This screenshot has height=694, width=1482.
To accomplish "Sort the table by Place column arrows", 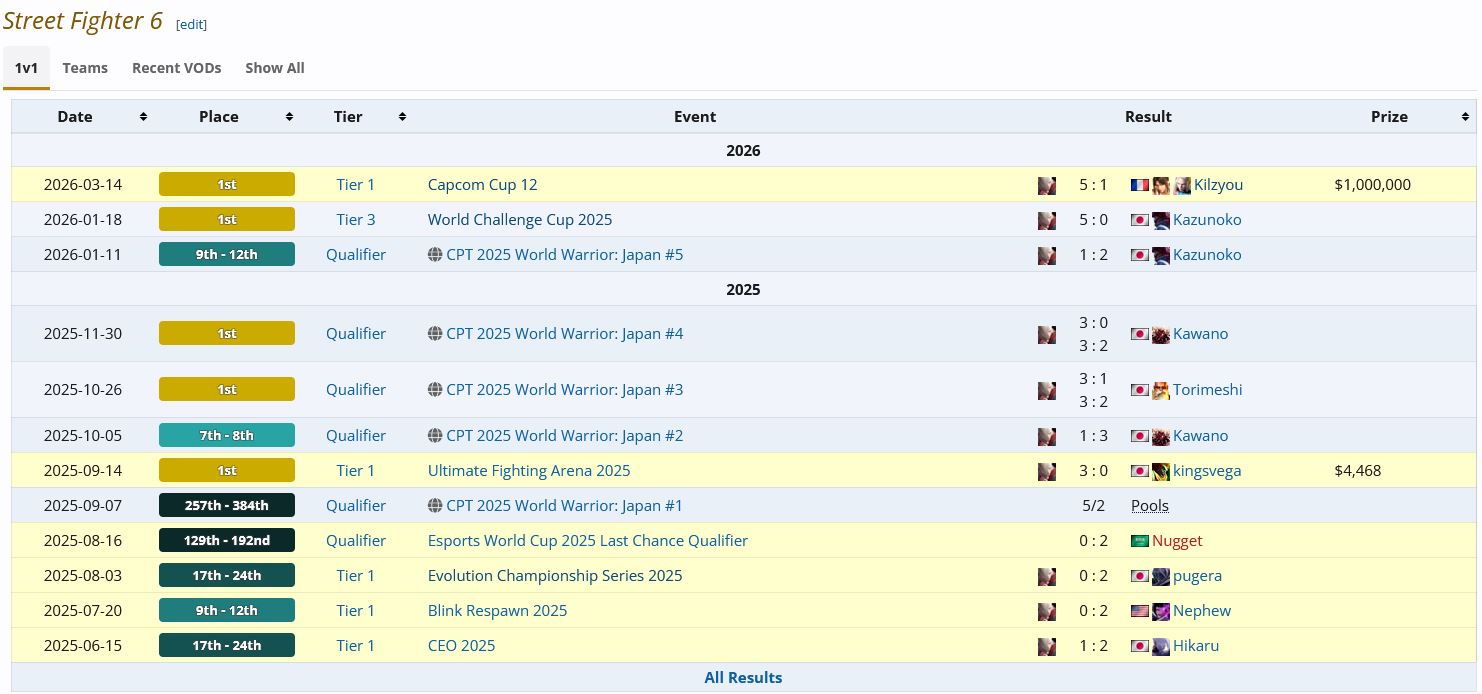I will (x=289, y=117).
